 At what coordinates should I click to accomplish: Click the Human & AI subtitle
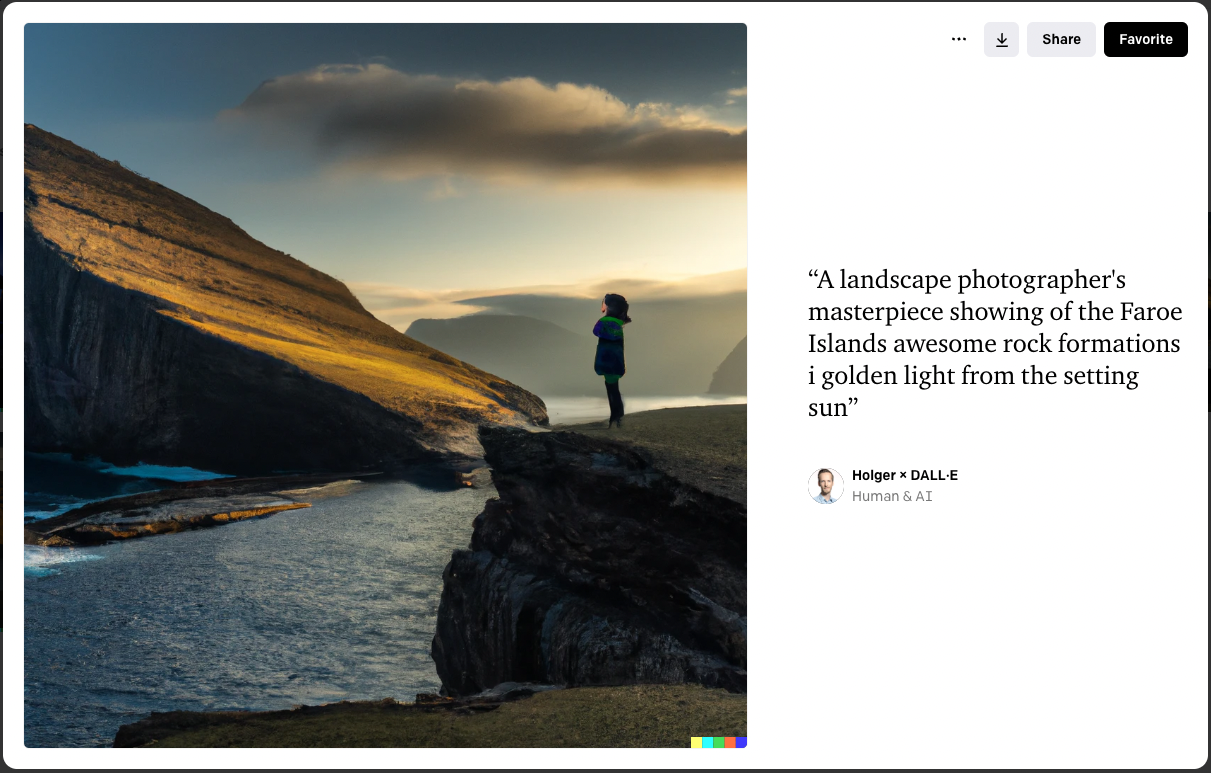click(x=892, y=496)
